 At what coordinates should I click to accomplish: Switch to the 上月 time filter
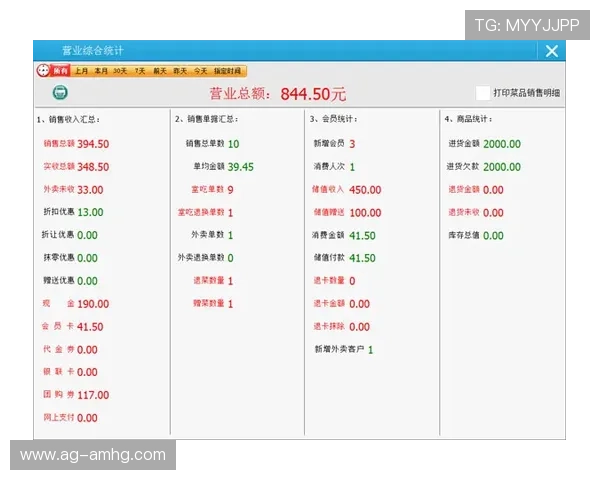coord(81,71)
